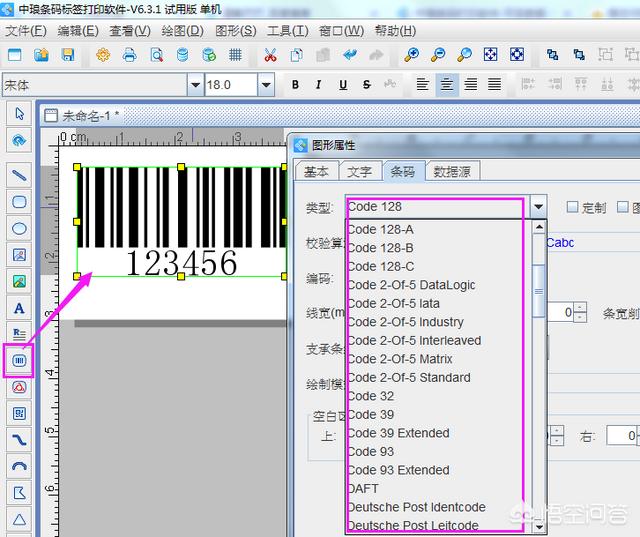Viewport: 640px width, 537px height.
Task: Click the Cut scissors icon
Action: coord(270,54)
